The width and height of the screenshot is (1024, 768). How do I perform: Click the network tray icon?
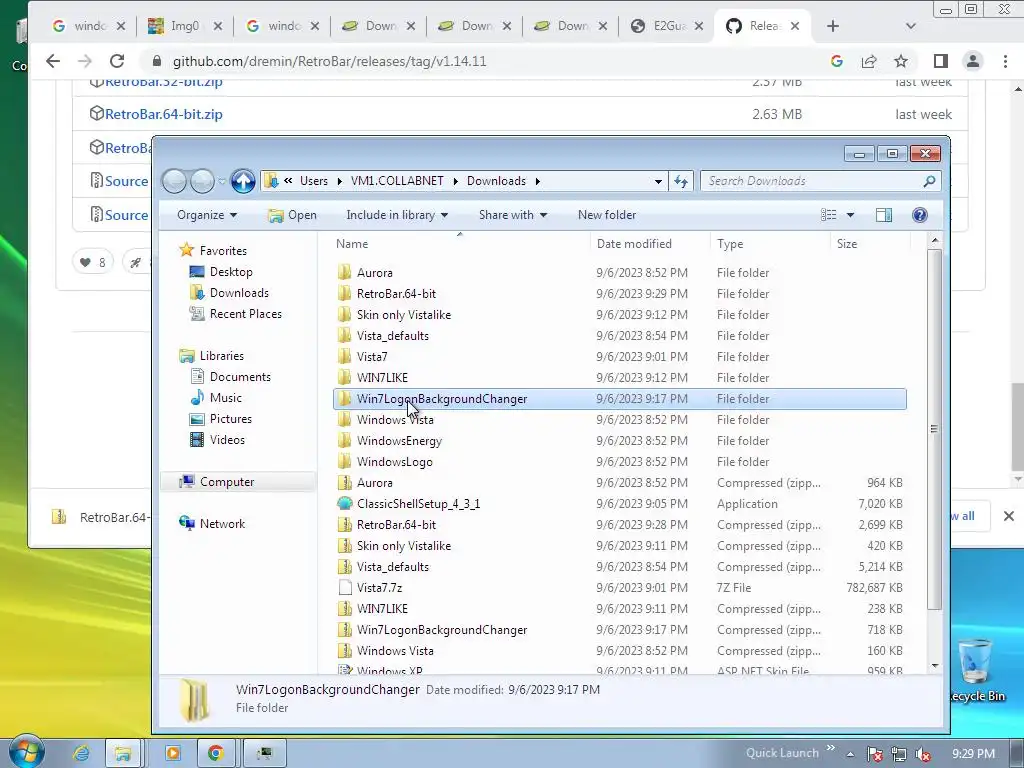tap(899, 754)
